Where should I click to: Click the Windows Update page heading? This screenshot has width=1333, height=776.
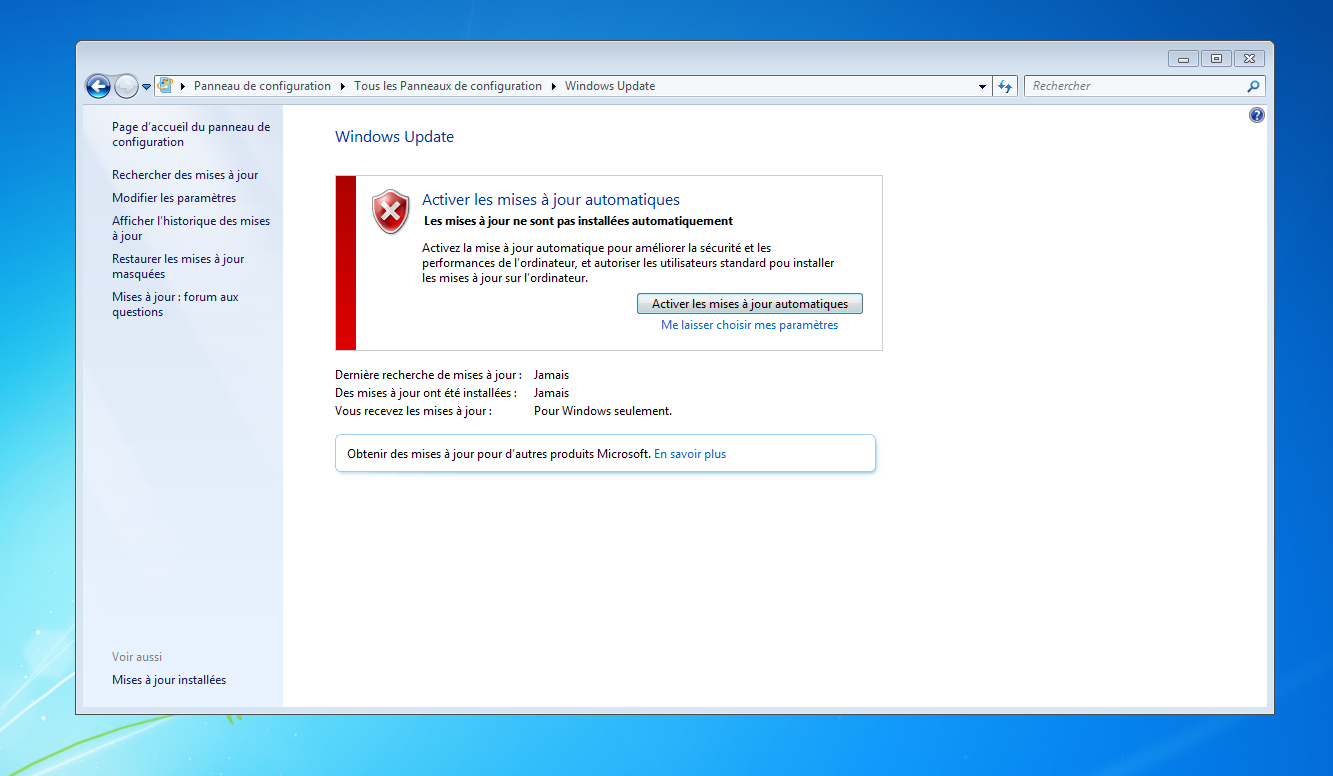[x=394, y=137]
